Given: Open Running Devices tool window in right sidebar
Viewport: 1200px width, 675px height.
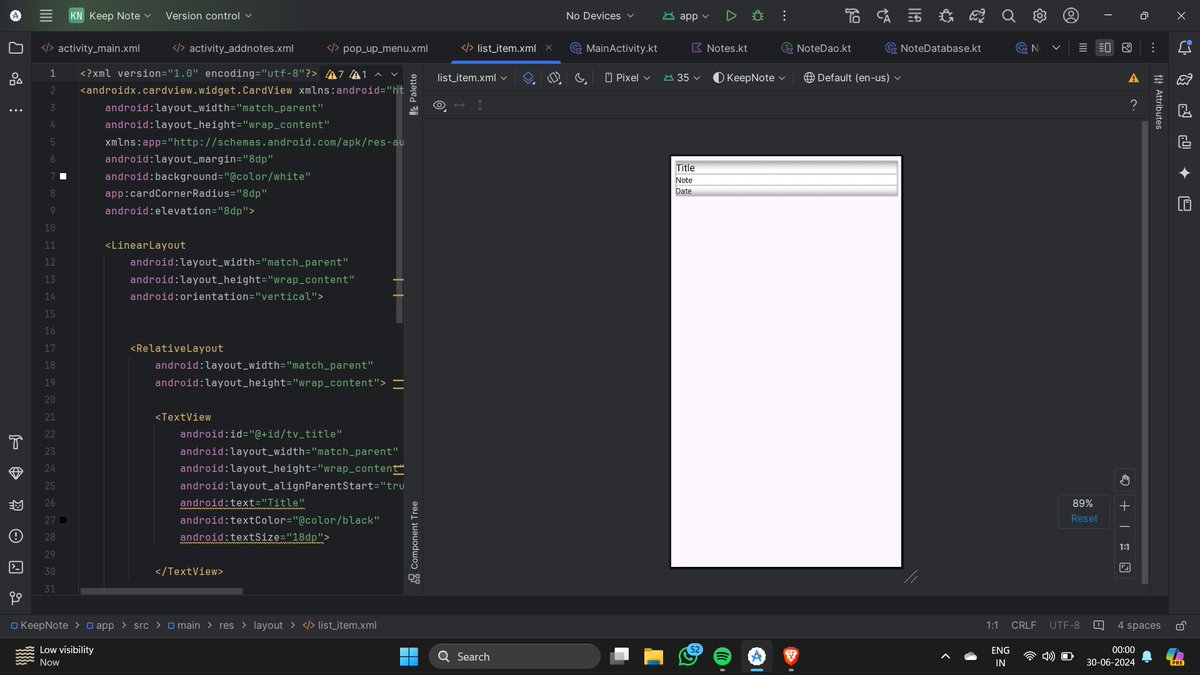Looking at the screenshot, I should 1185,204.
